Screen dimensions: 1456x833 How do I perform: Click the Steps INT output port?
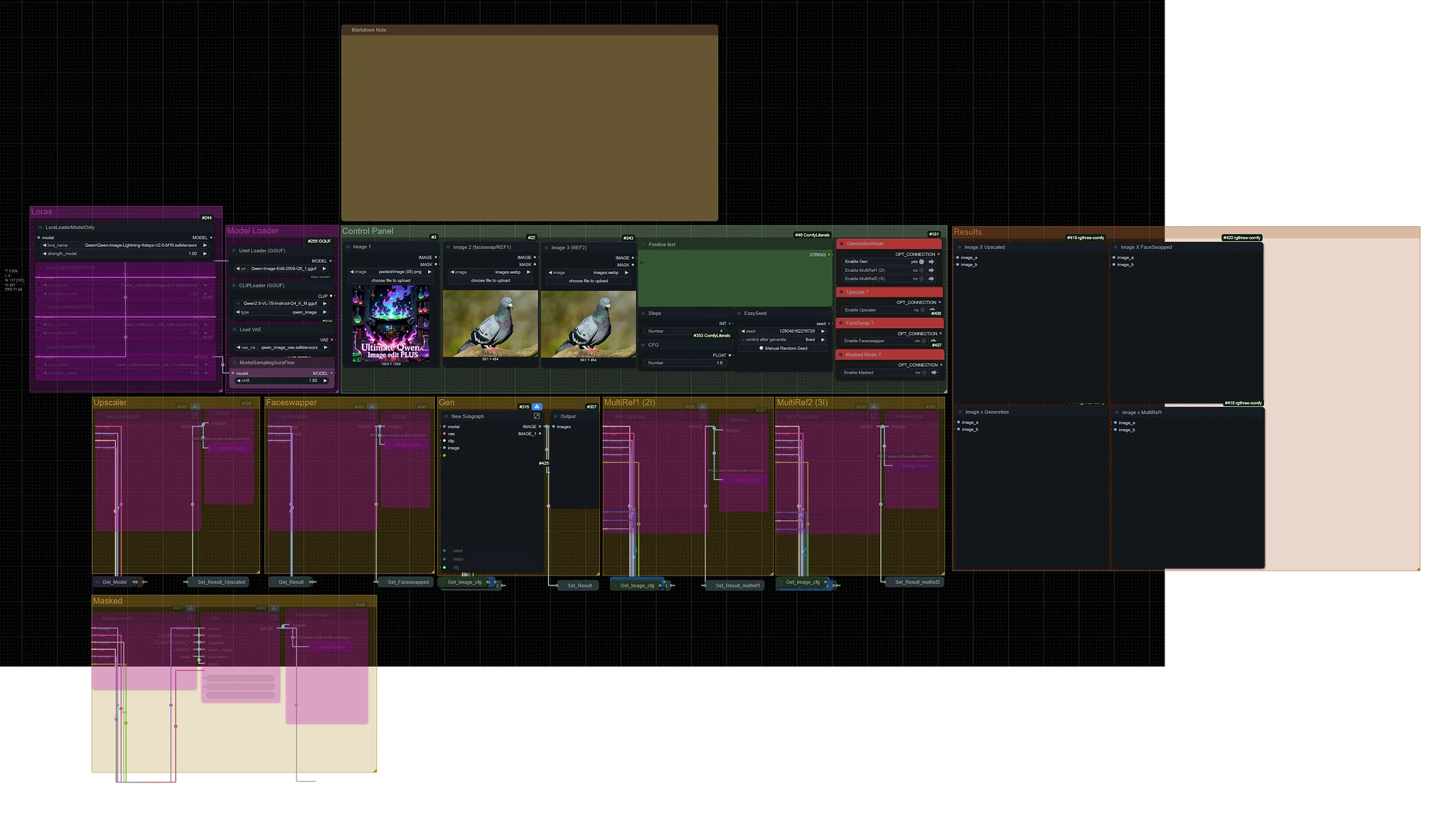point(730,324)
